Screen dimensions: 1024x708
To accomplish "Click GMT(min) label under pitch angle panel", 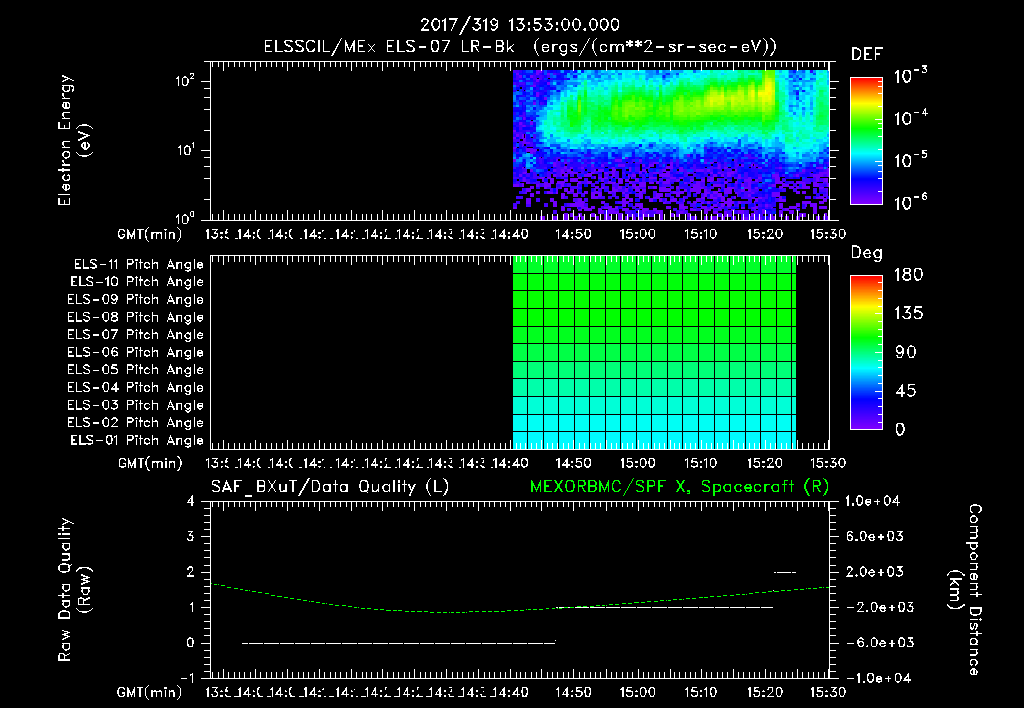I will click(x=150, y=464).
